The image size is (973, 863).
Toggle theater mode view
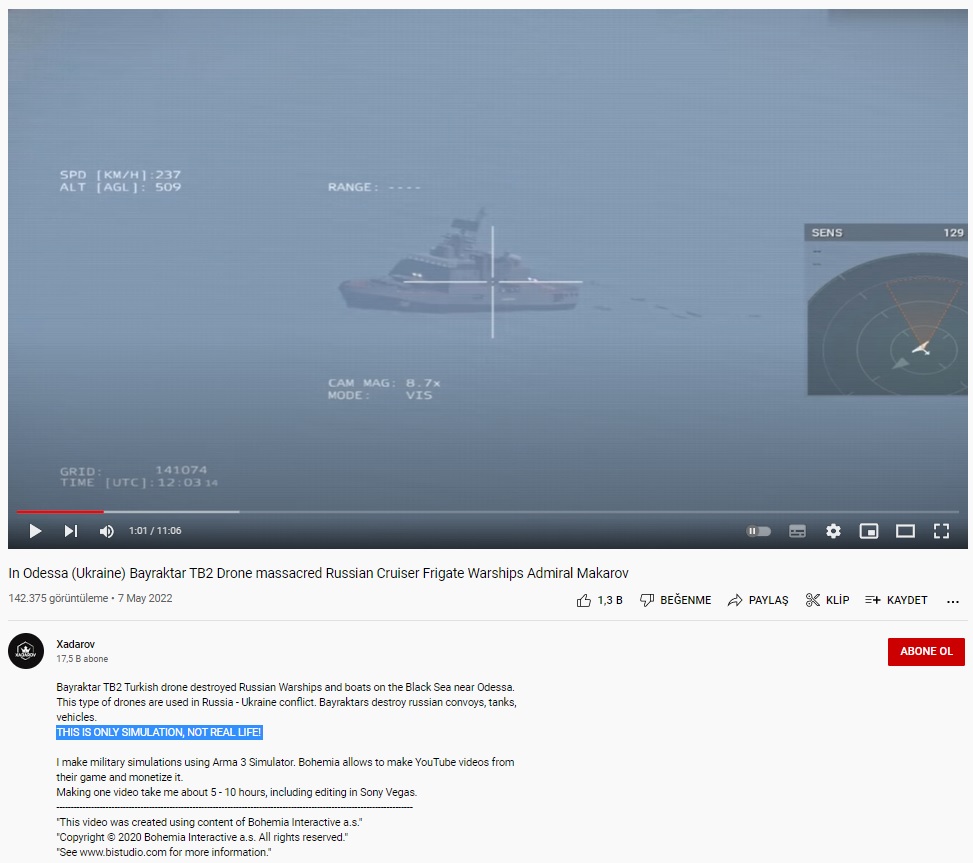click(x=905, y=531)
